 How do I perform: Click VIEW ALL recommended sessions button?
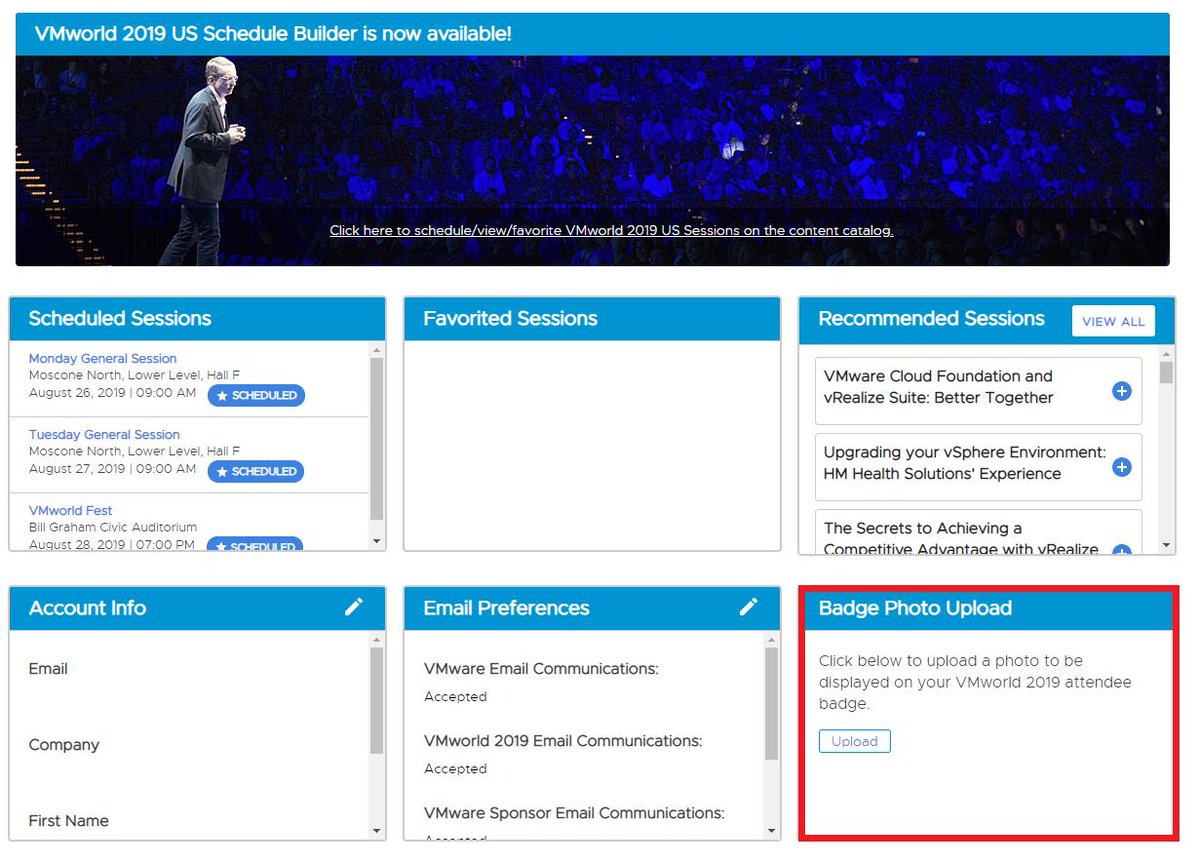(x=1113, y=321)
